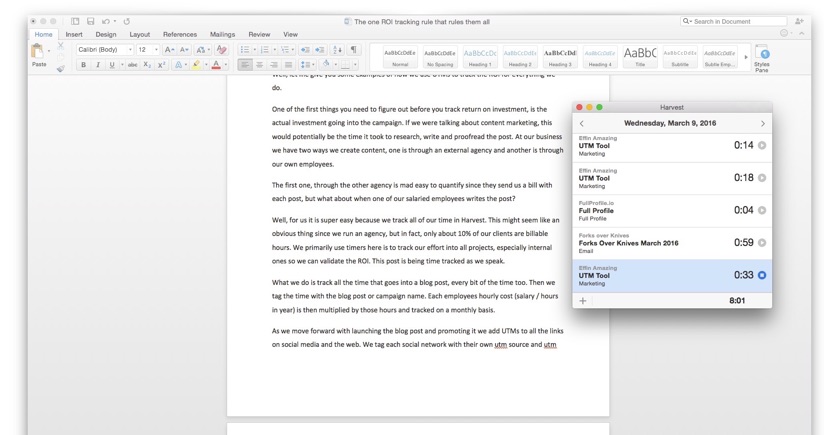Click the Undo arrow icon
Viewport: 824px width, 435px height.
pyautogui.click(x=106, y=22)
